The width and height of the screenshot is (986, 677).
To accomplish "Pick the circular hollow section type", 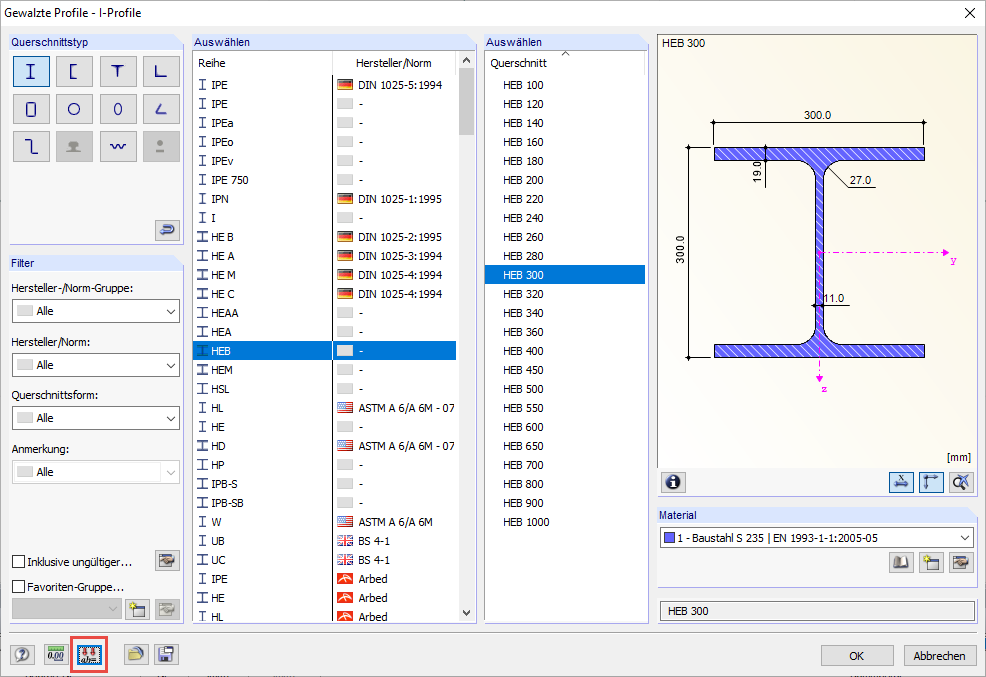I will point(74,109).
